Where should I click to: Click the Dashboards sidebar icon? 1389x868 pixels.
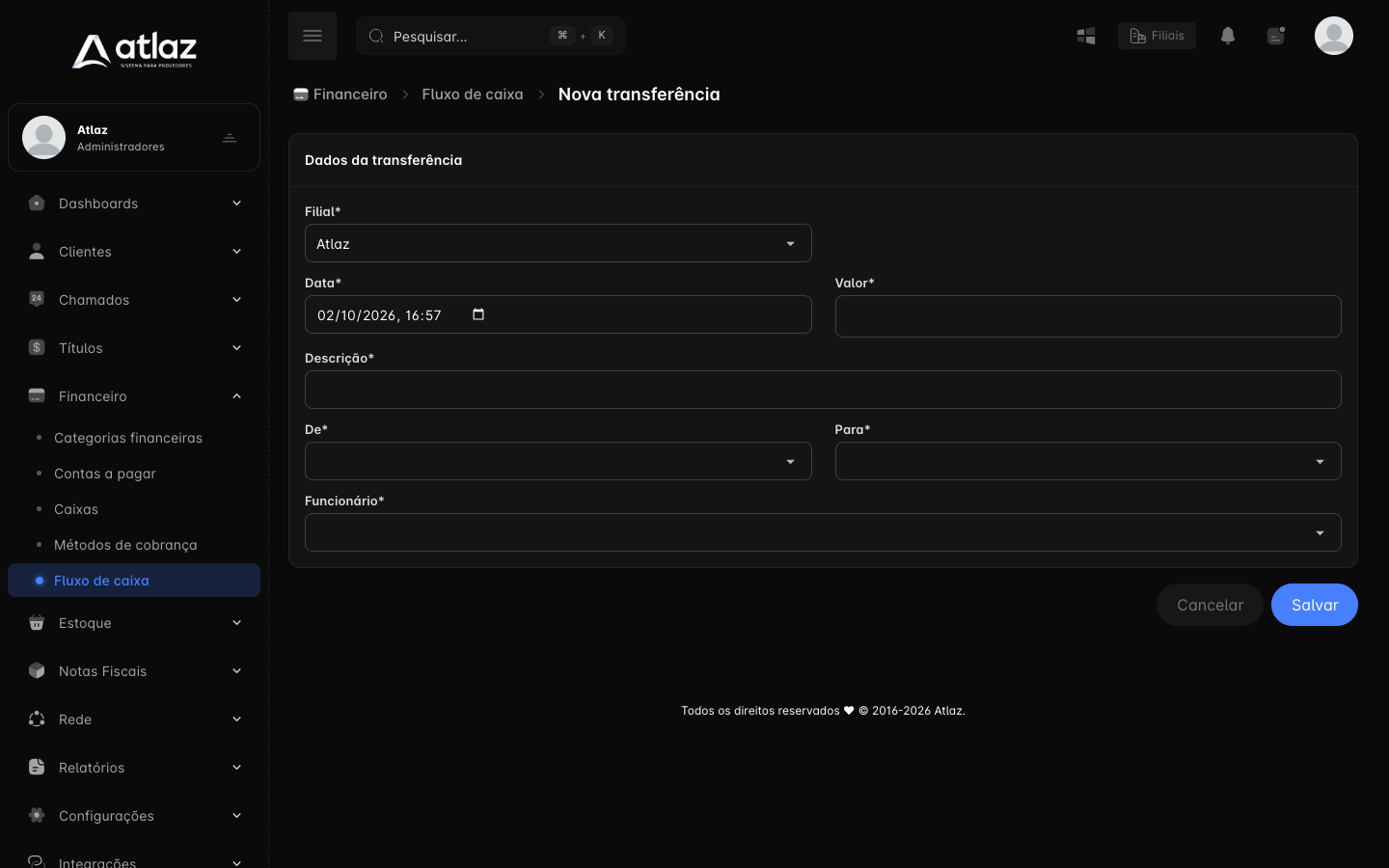37,203
